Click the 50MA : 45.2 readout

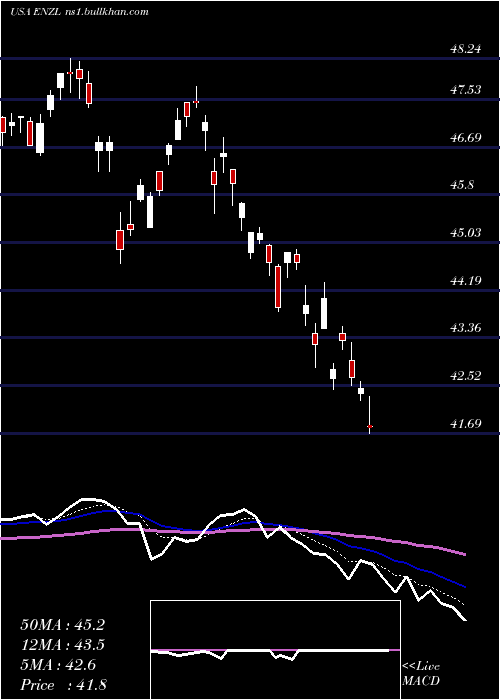pos(62,625)
